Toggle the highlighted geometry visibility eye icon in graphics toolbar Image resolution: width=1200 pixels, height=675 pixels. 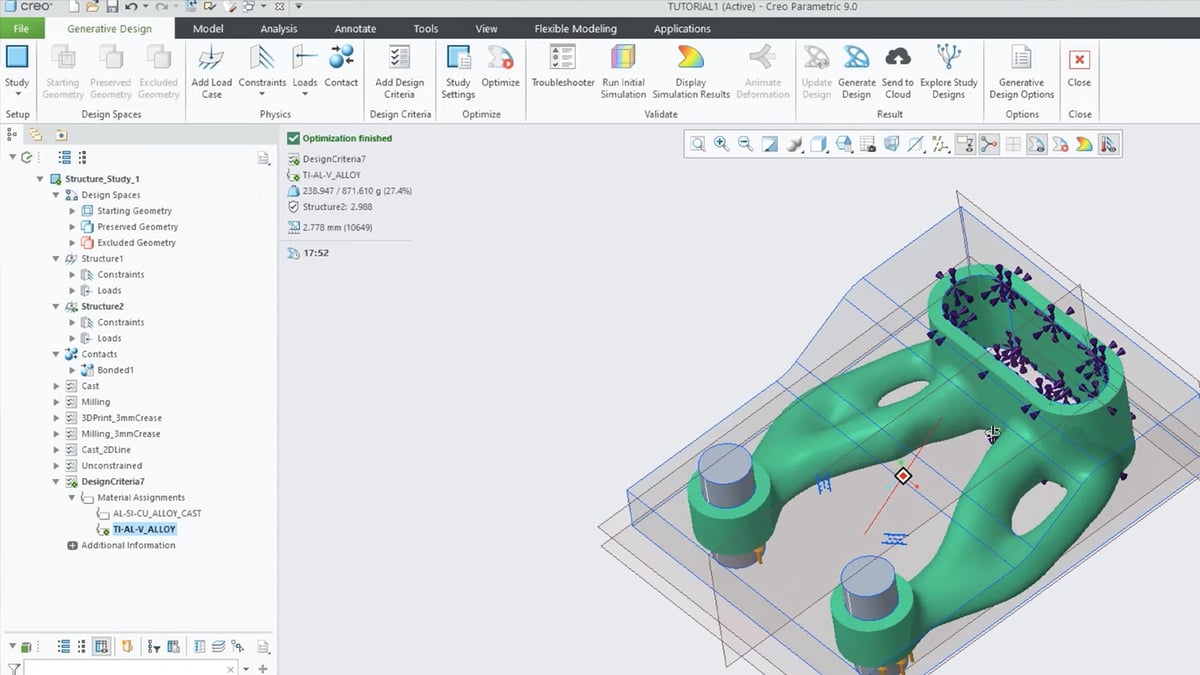[1036, 145]
